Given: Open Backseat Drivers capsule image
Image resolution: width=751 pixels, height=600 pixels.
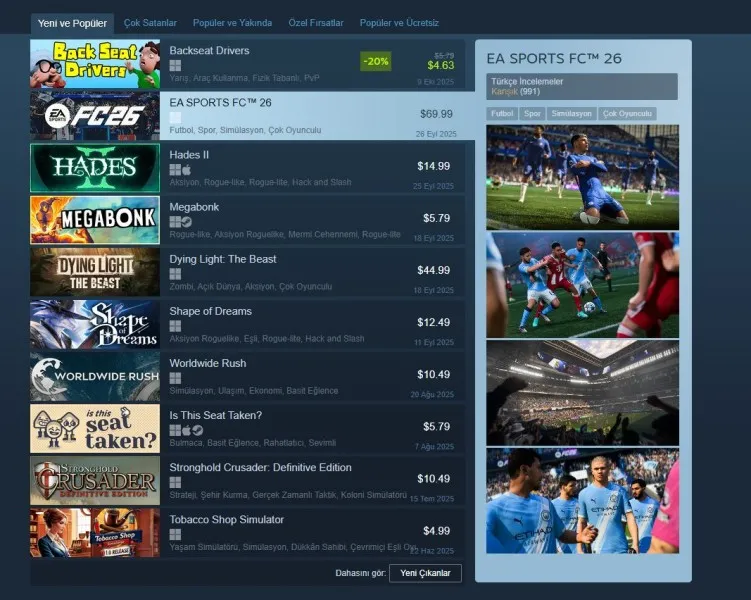Looking at the screenshot, I should coord(95,64).
